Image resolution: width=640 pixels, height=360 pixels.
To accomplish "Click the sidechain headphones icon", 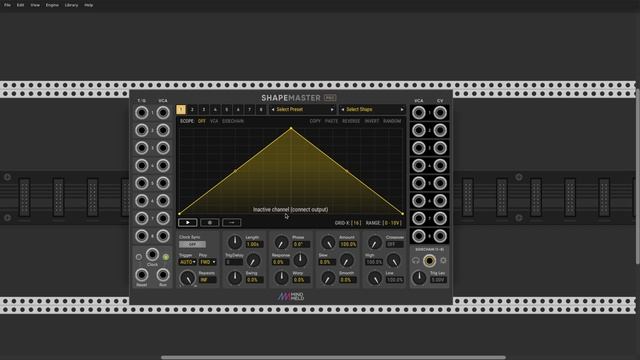I will coord(416,260).
